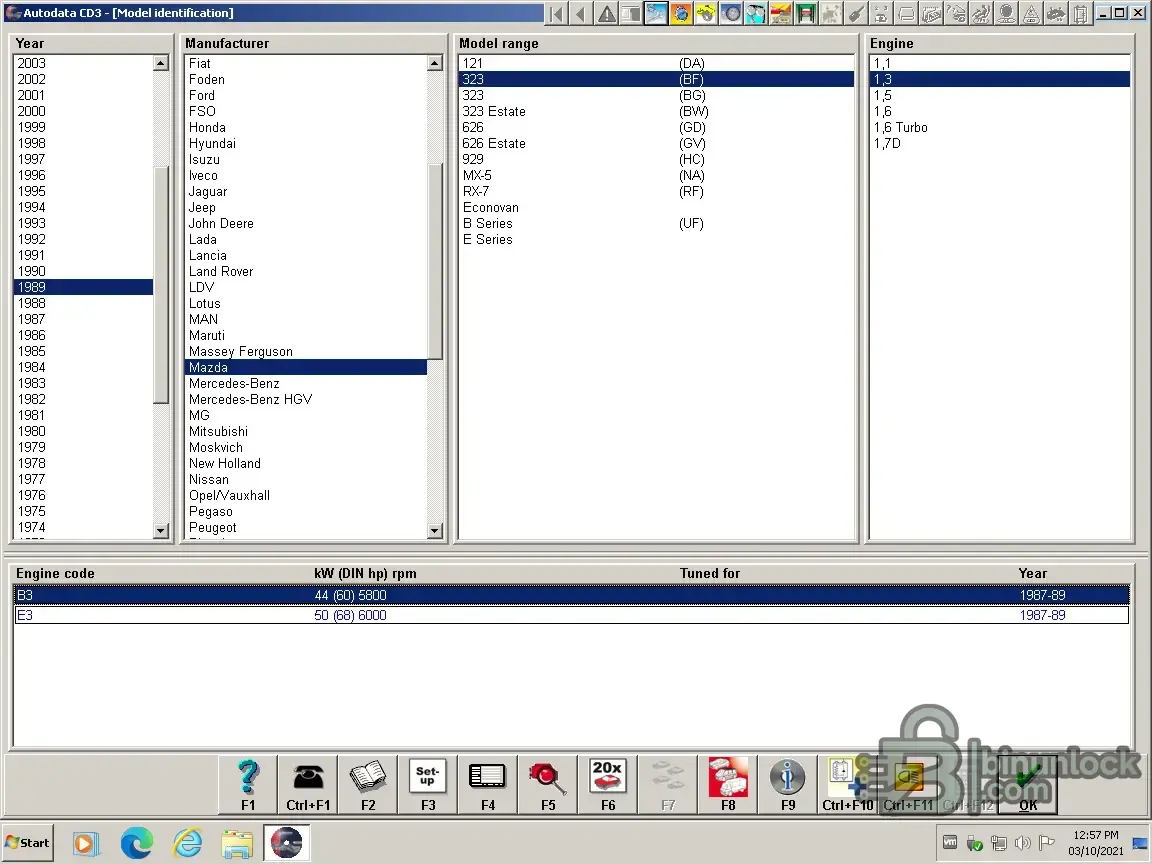The height and width of the screenshot is (864, 1152).
Task: Click the orange-red striped toolbar icon
Action: click(x=781, y=13)
